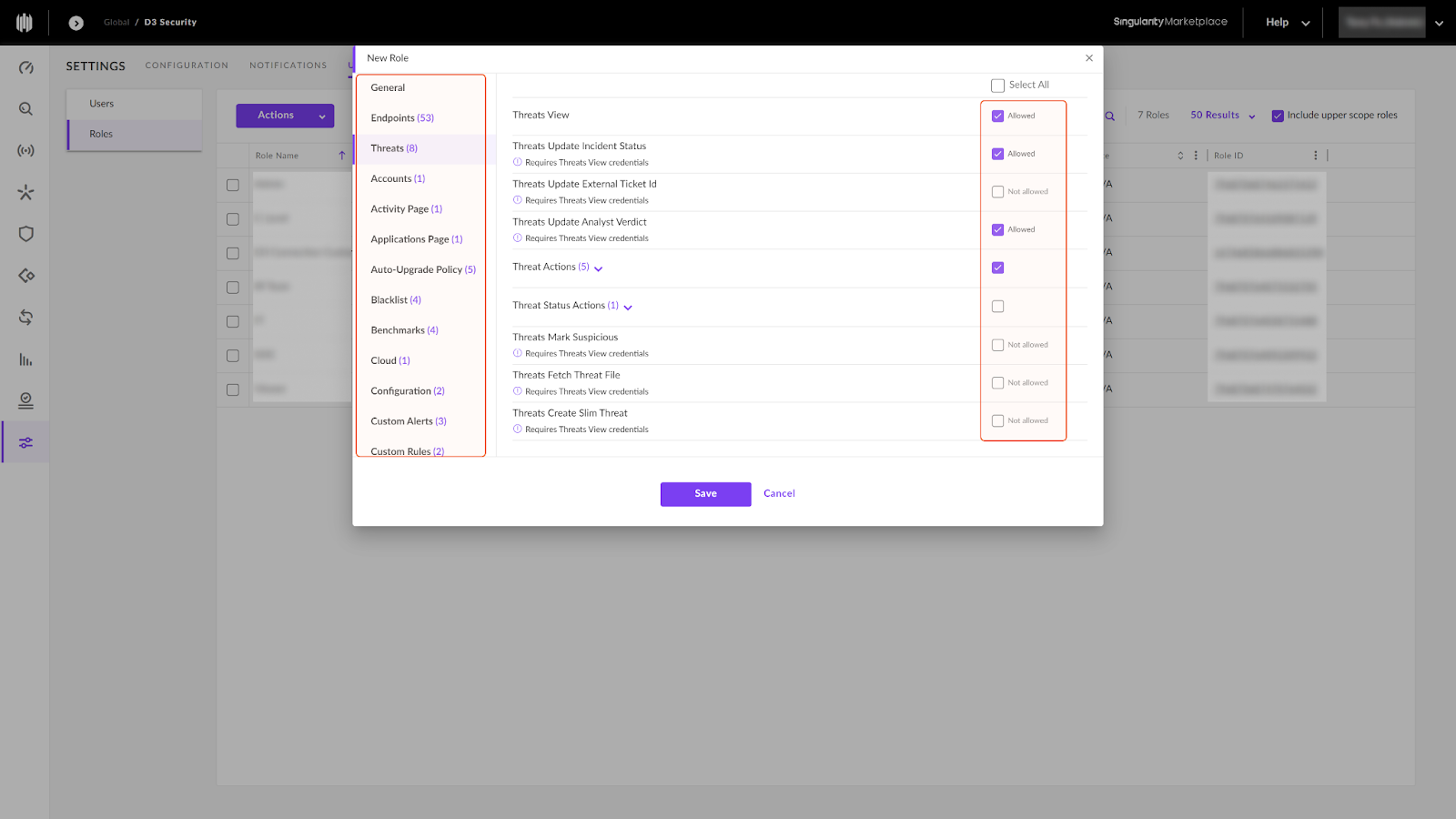Check the Threat Status Actions checkbox
Image resolution: width=1456 pixels, height=819 pixels.
tap(997, 307)
